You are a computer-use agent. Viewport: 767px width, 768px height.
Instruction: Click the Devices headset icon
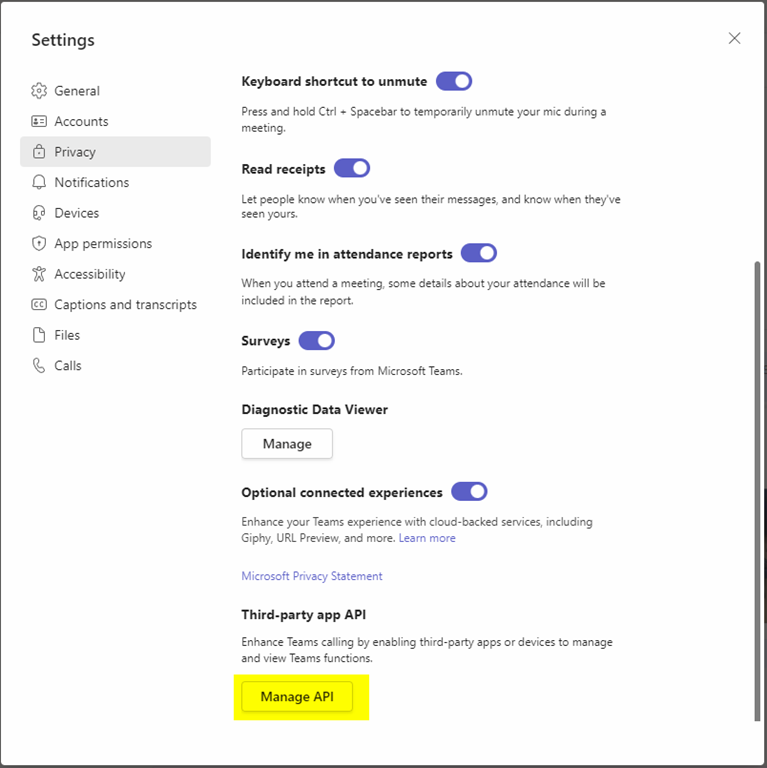click(39, 213)
